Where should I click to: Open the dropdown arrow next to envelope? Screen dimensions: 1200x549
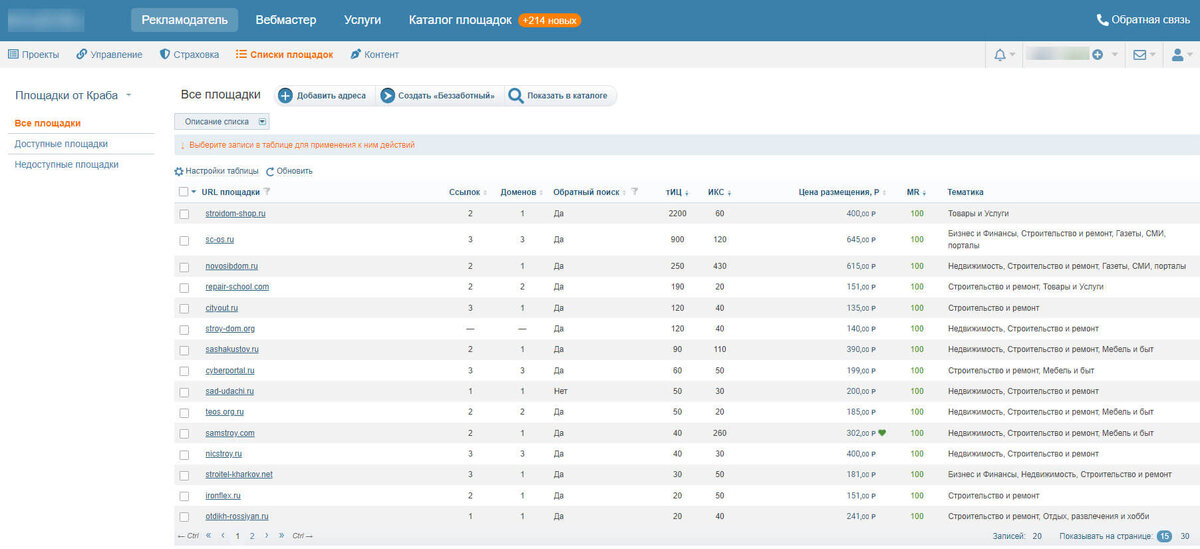(1153, 55)
